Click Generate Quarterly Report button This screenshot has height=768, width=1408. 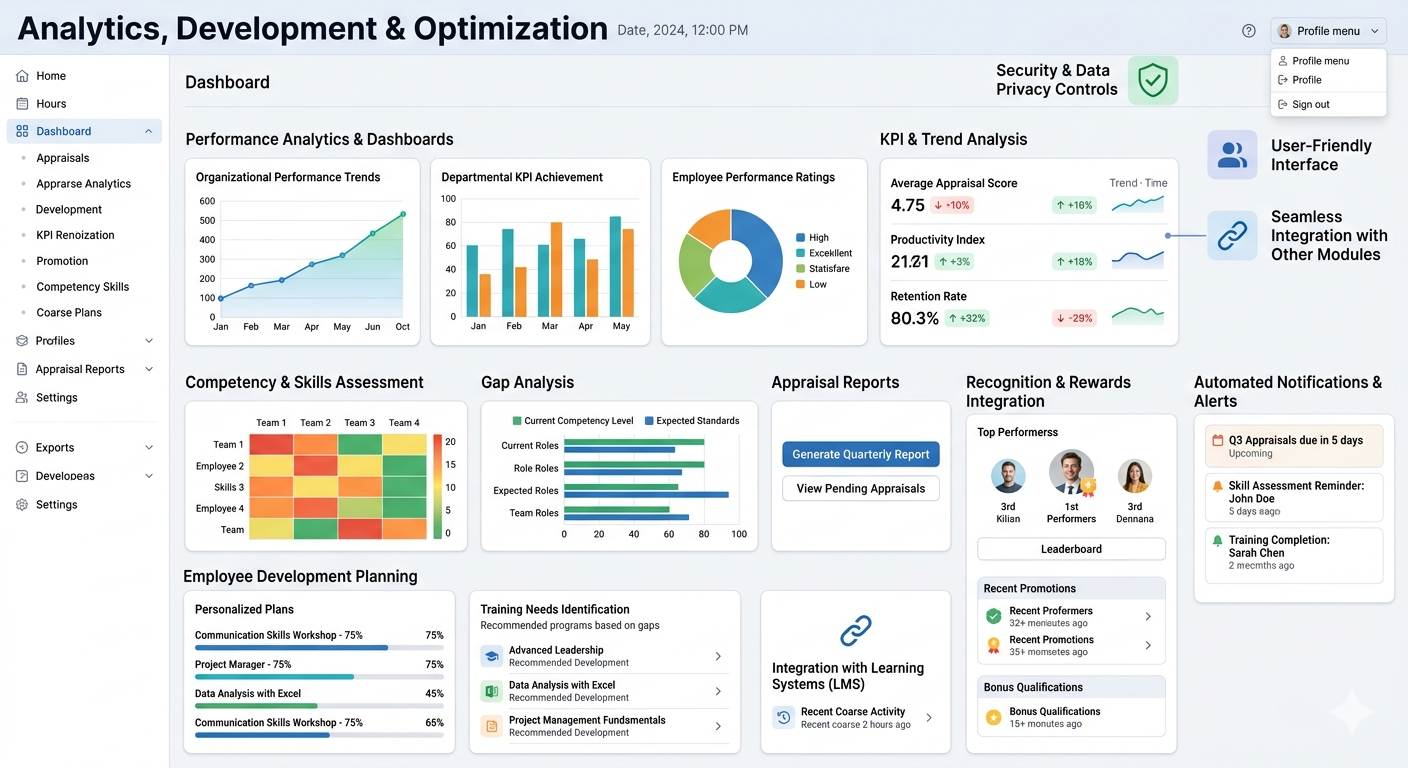[861, 454]
